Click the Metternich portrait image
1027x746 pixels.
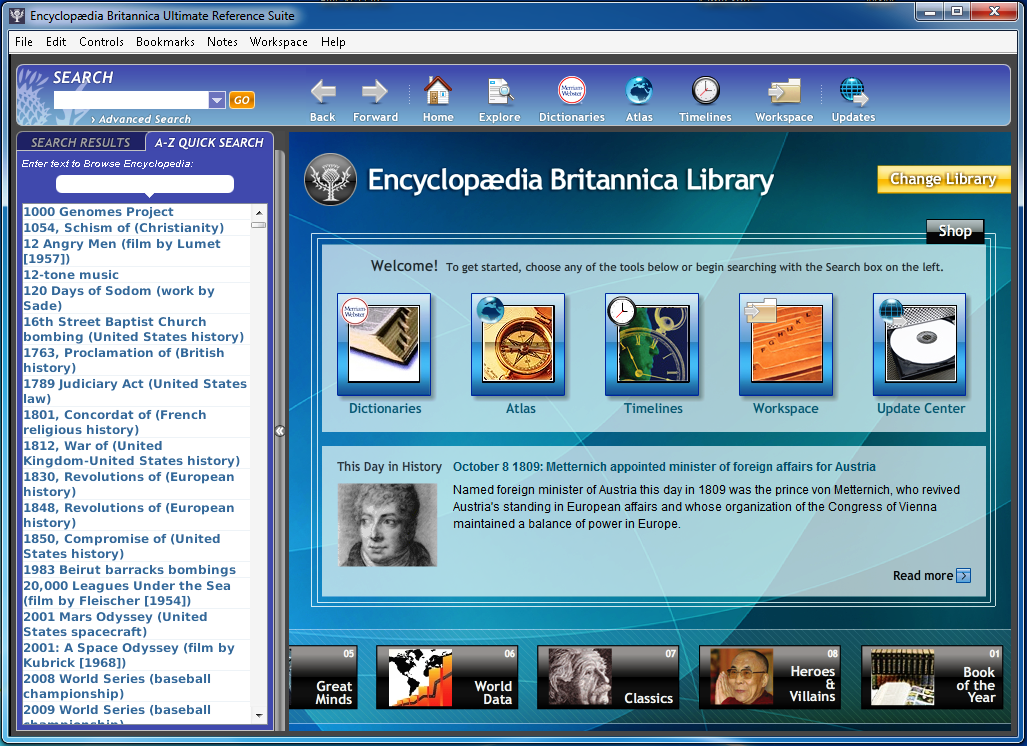[387, 525]
